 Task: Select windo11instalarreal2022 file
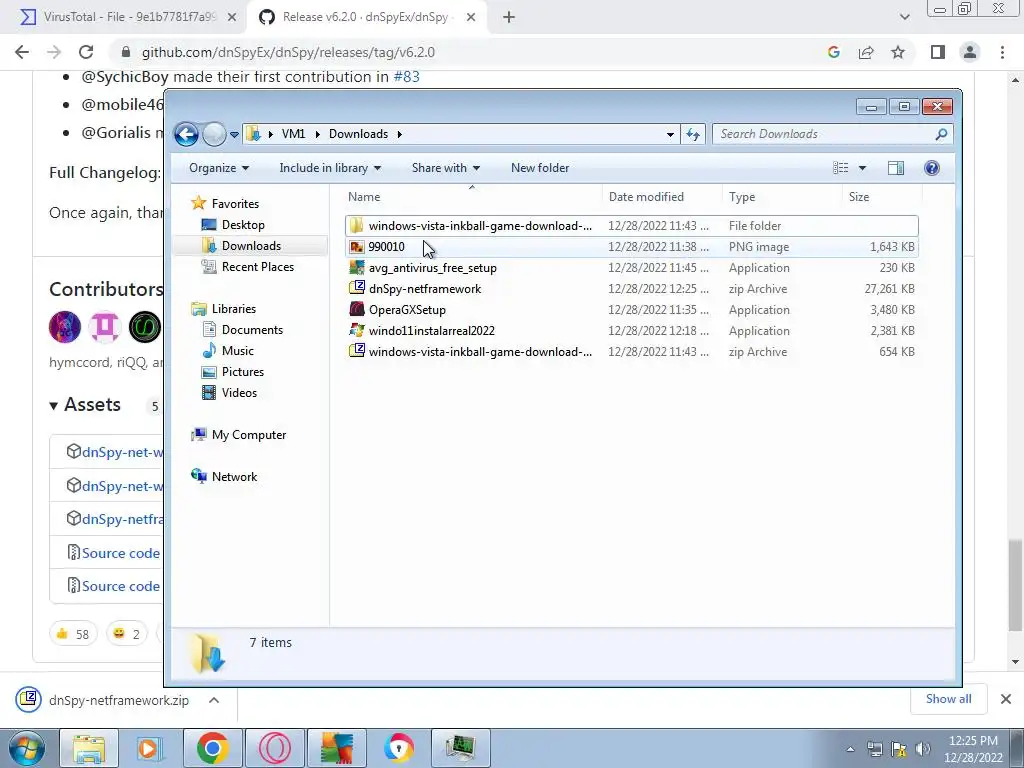(632, 330)
